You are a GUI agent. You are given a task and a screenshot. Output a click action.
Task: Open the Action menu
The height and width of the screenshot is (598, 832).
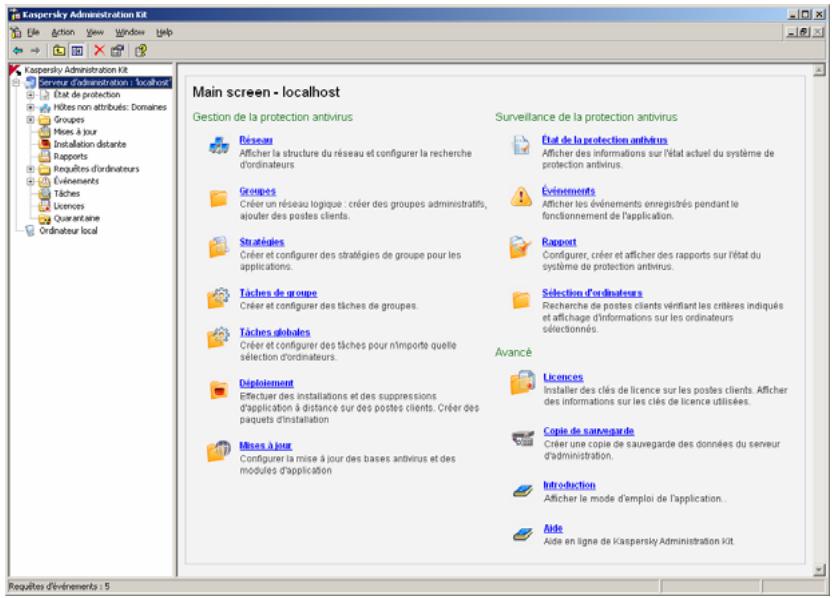63,32
